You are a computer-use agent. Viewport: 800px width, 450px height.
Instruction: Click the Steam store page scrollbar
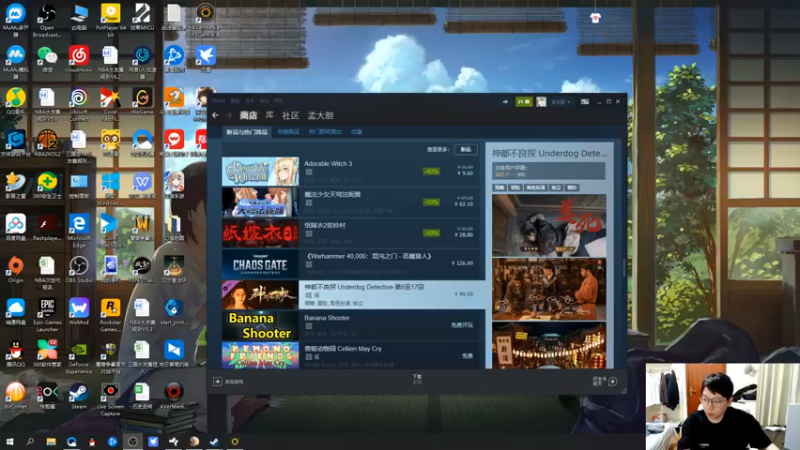click(x=623, y=267)
